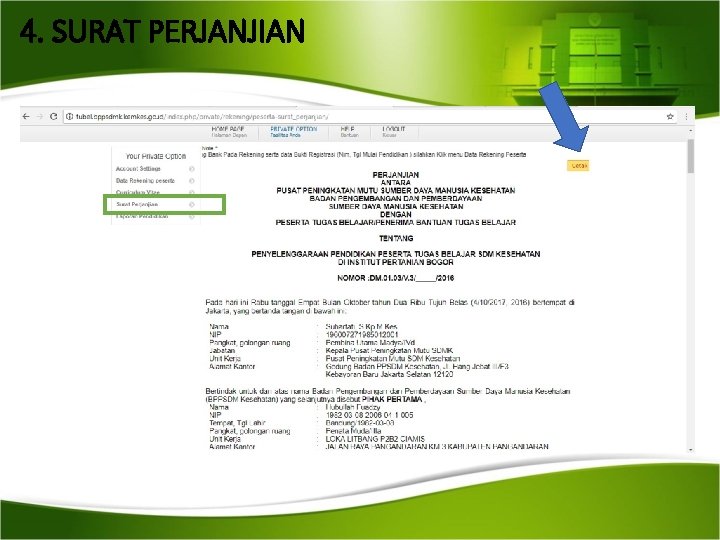
Task: Open Data Rekening peserta in sidebar
Action: [x=145, y=181]
